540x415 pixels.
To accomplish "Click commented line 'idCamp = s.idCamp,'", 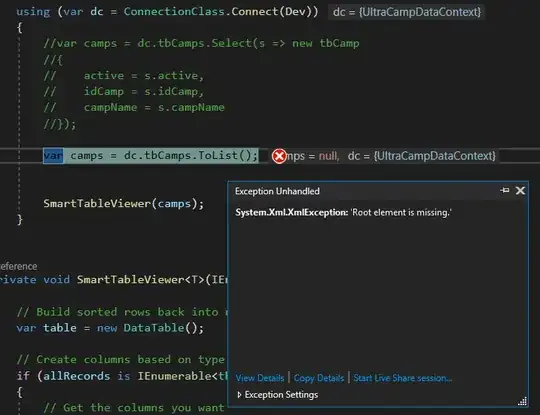I will tap(144, 92).
